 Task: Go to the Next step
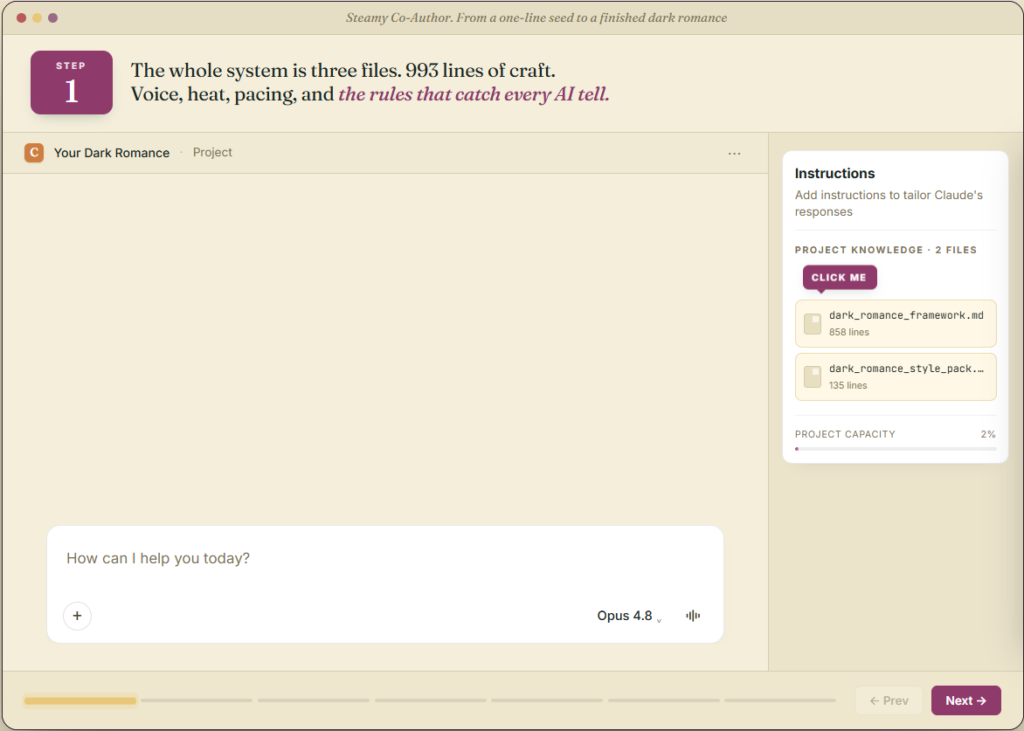point(965,700)
